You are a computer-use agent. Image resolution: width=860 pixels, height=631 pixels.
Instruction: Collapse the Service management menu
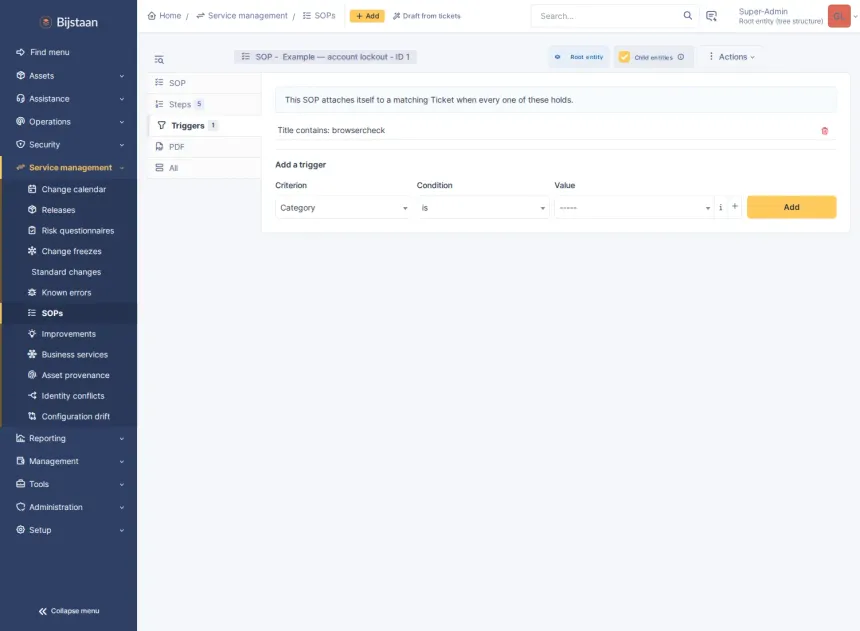[69, 167]
